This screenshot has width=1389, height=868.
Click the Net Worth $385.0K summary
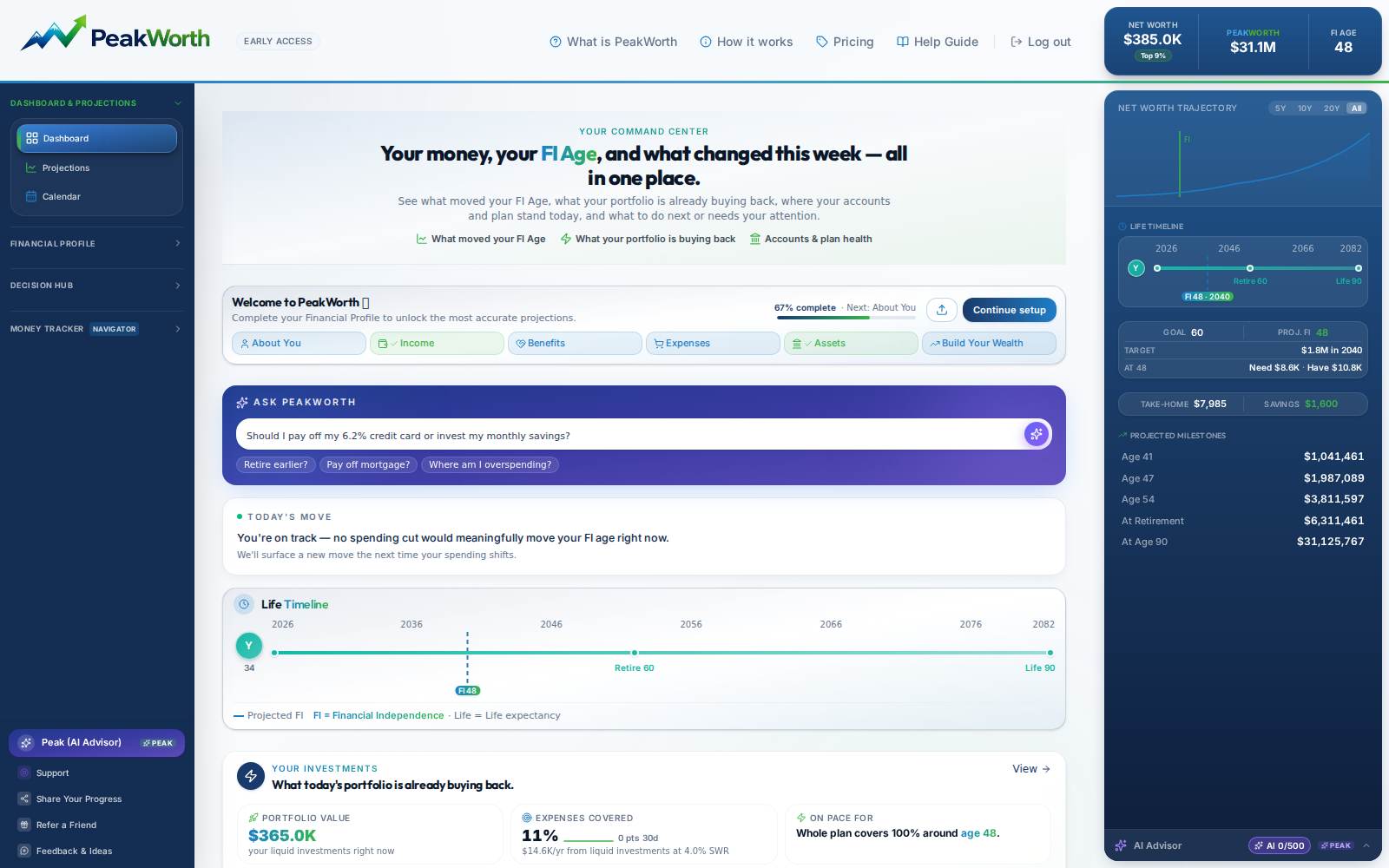coord(1153,41)
